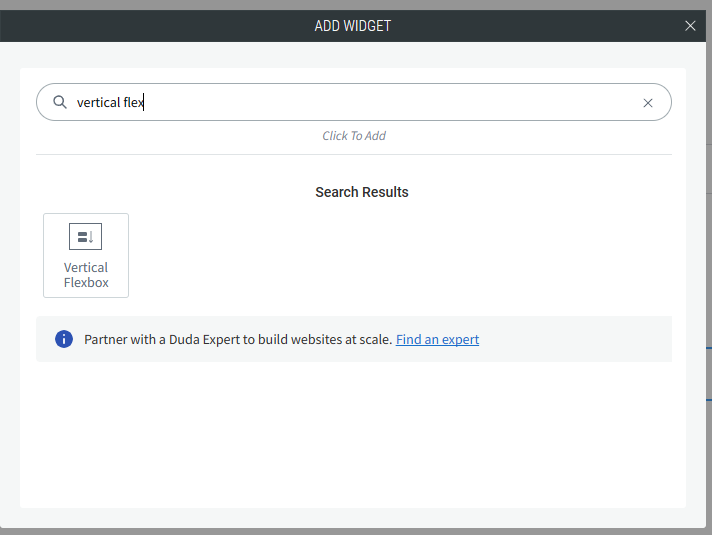Open the Find an expert link
Screen dimensions: 712x535
[437, 339]
